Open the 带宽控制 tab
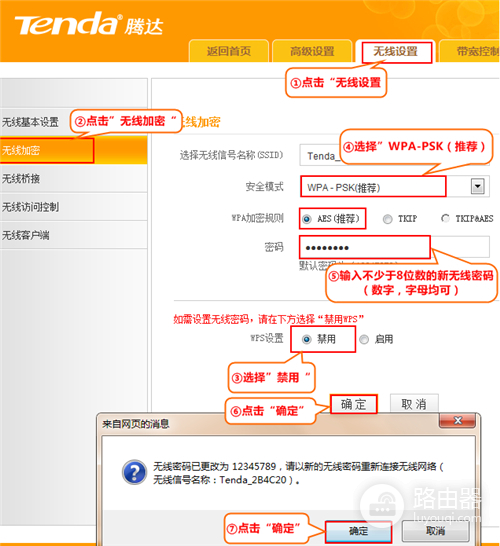This screenshot has height=546, width=500. (469, 51)
